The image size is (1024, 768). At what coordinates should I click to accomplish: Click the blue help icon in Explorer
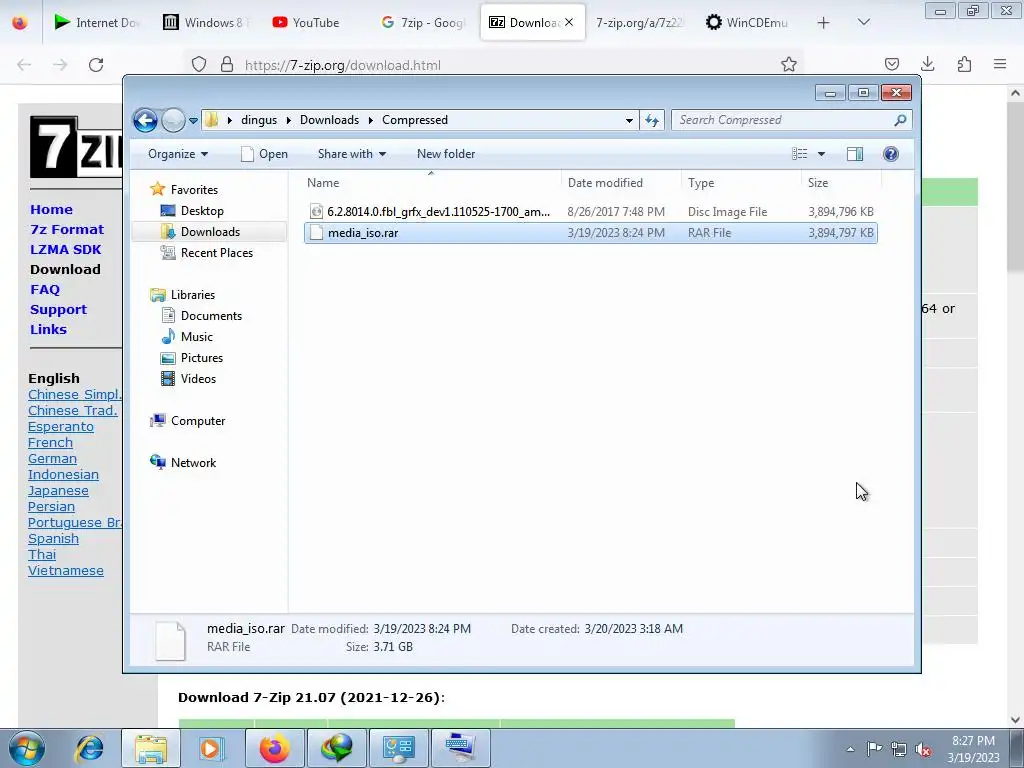click(x=891, y=154)
